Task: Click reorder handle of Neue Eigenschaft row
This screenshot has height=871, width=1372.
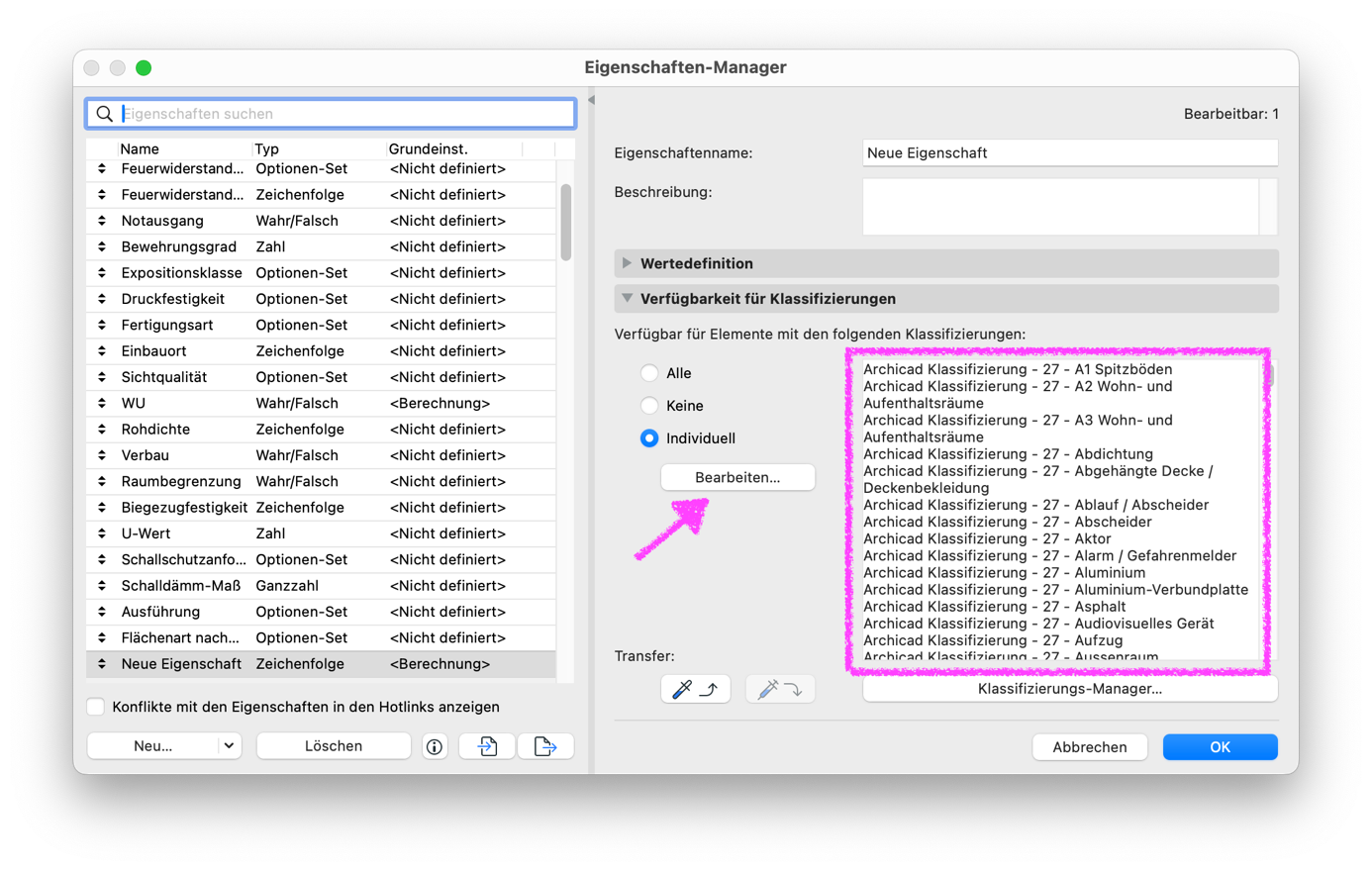Action: pyautogui.click(x=102, y=664)
